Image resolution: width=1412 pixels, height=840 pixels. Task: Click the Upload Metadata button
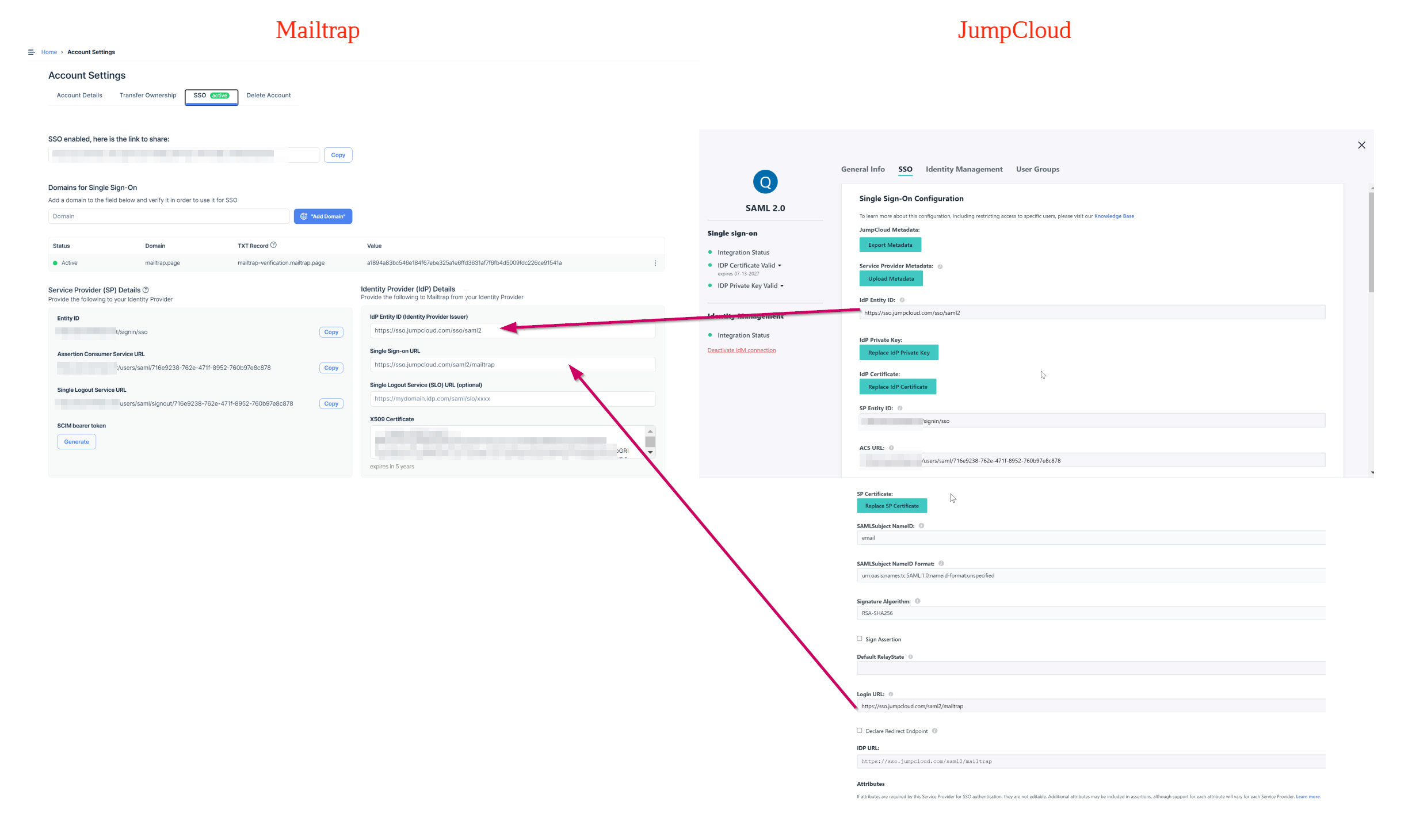891,279
